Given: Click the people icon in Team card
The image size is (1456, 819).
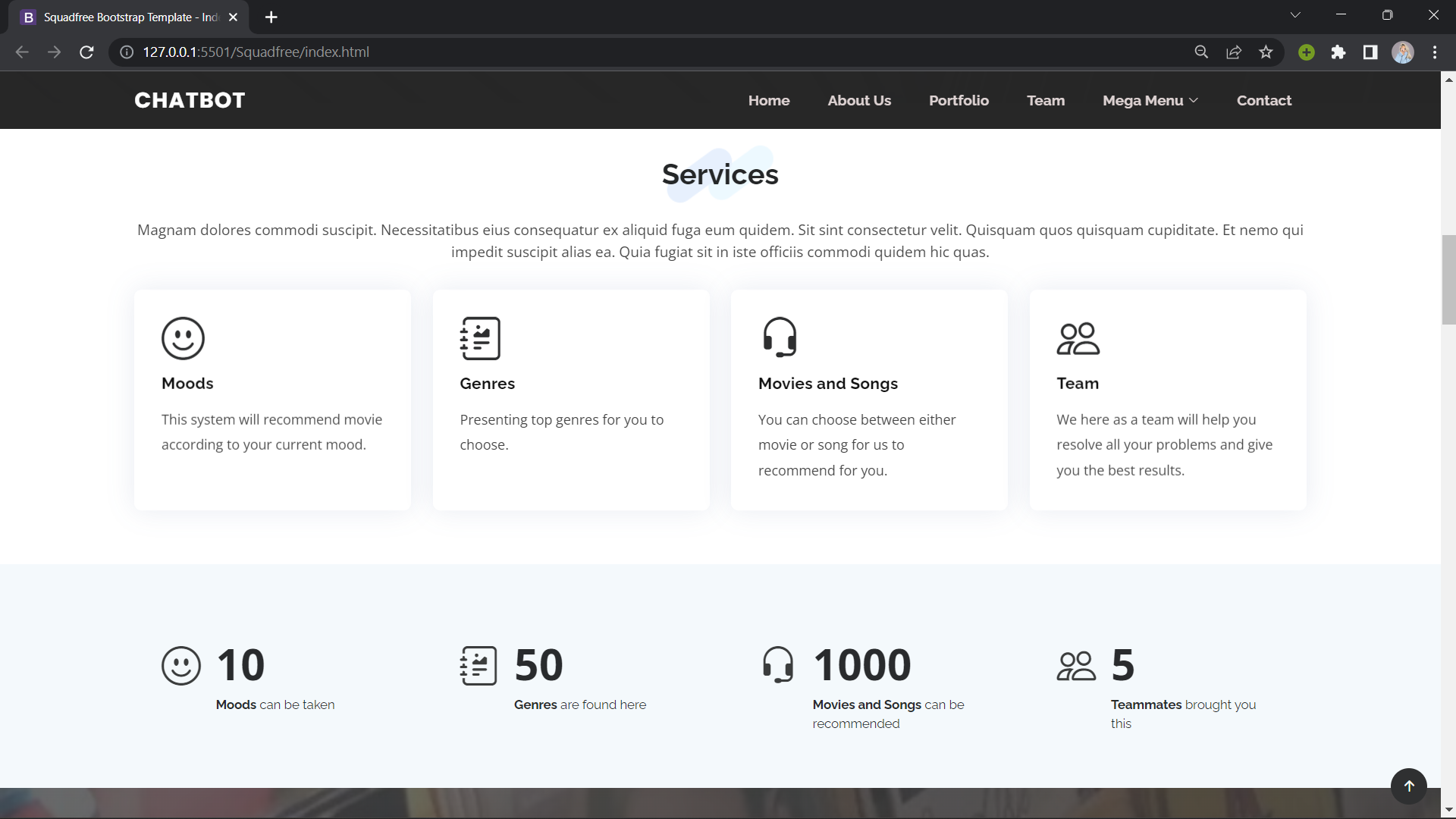Looking at the screenshot, I should coord(1078,338).
